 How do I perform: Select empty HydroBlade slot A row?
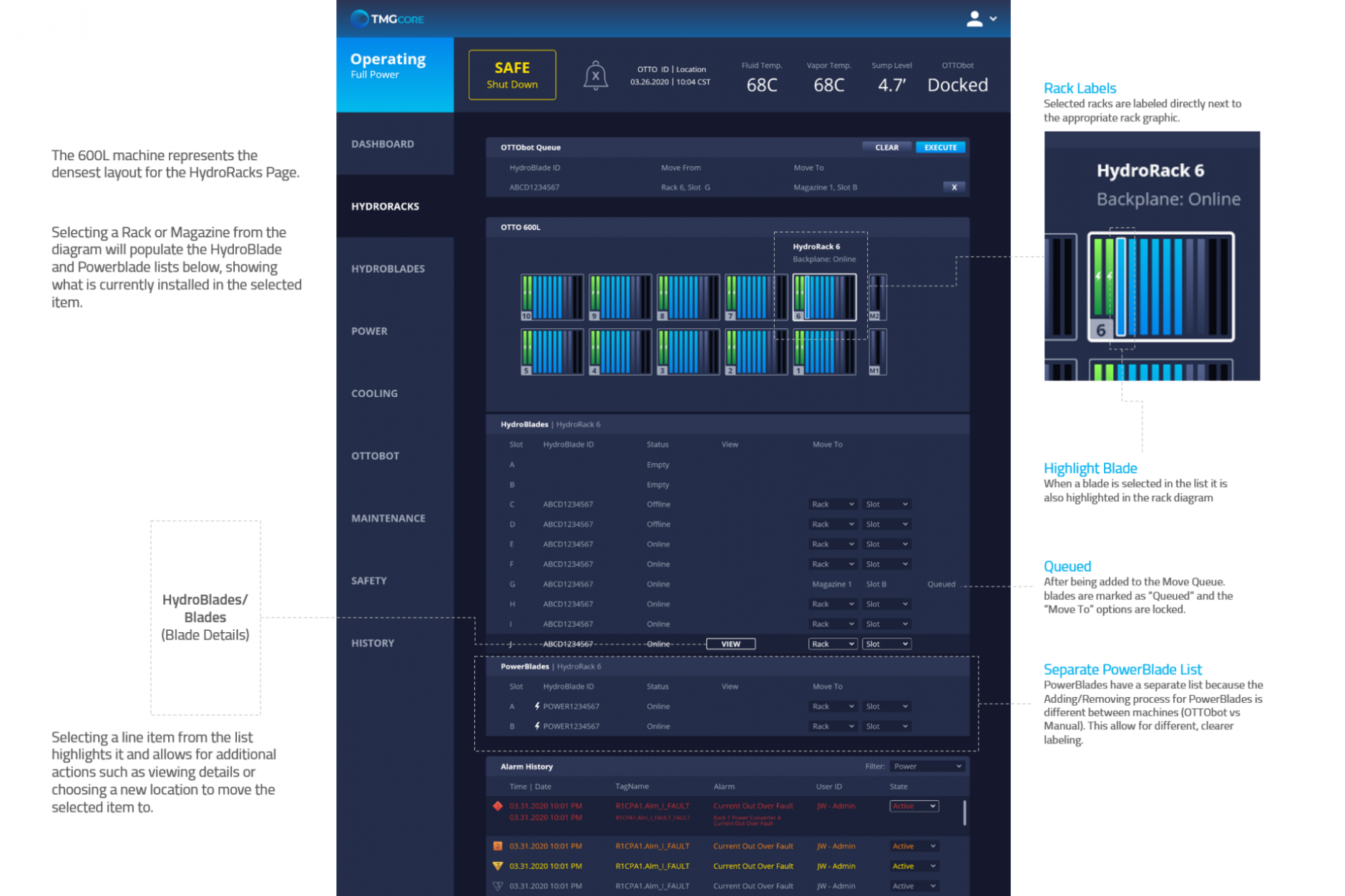click(x=728, y=465)
